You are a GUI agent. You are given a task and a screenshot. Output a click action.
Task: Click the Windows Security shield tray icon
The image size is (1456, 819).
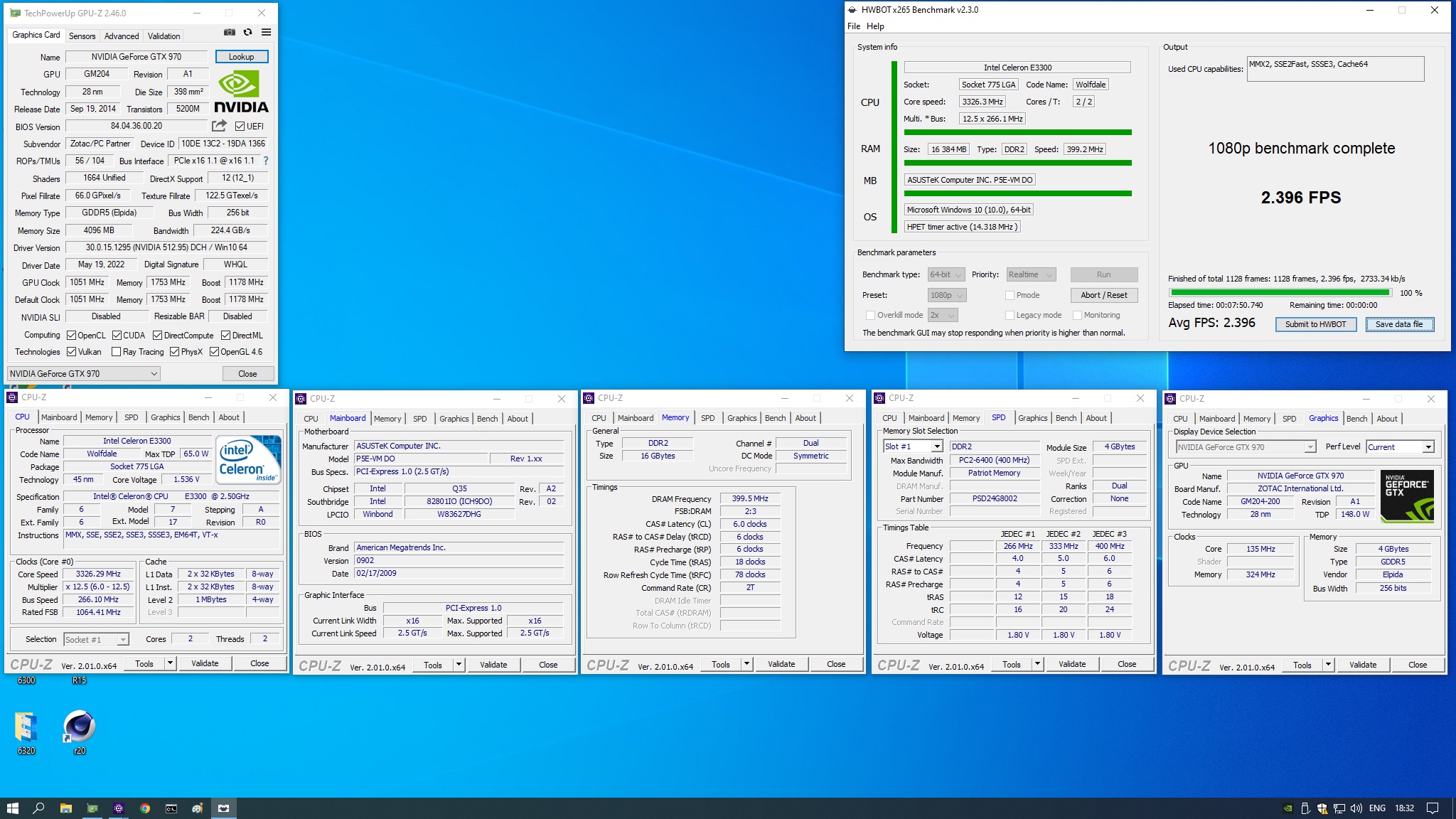(1322, 808)
